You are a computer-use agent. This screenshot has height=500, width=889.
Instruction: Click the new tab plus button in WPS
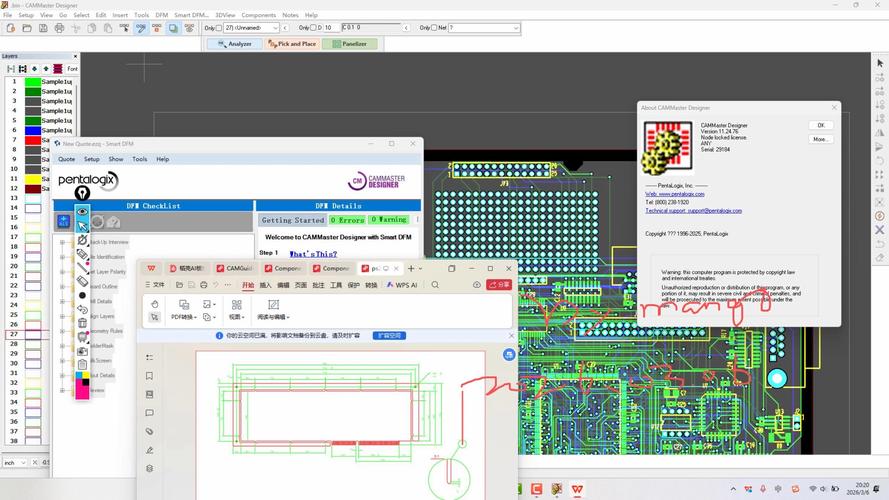pyautogui.click(x=411, y=268)
